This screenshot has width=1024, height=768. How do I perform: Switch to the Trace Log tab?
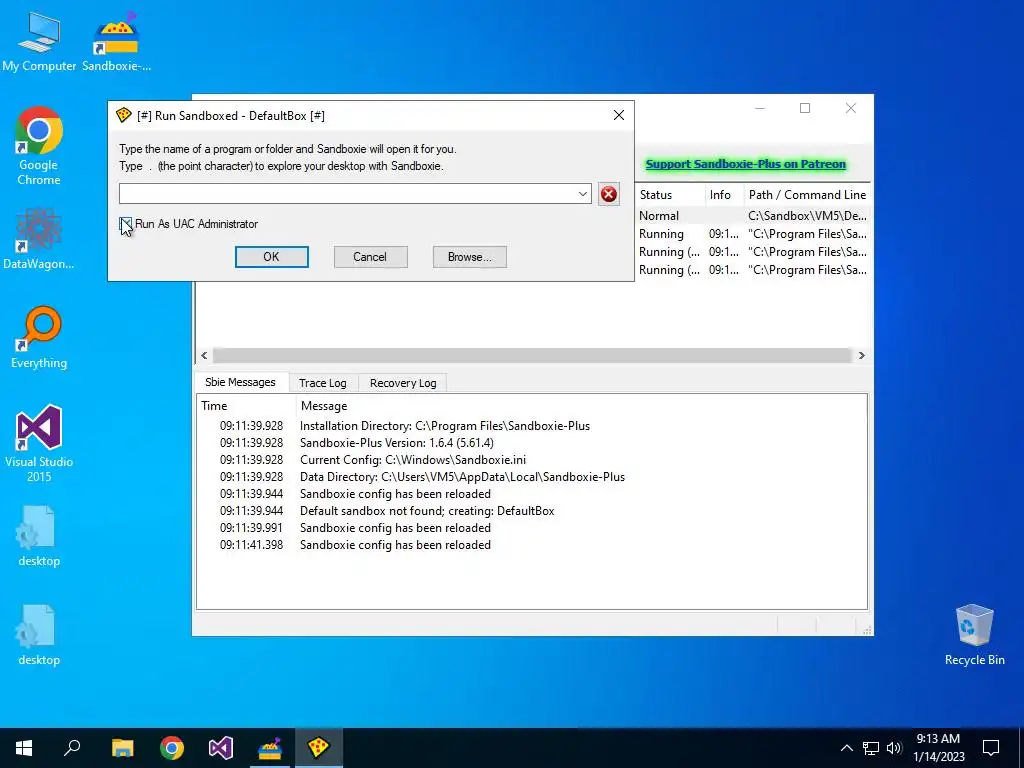(323, 383)
